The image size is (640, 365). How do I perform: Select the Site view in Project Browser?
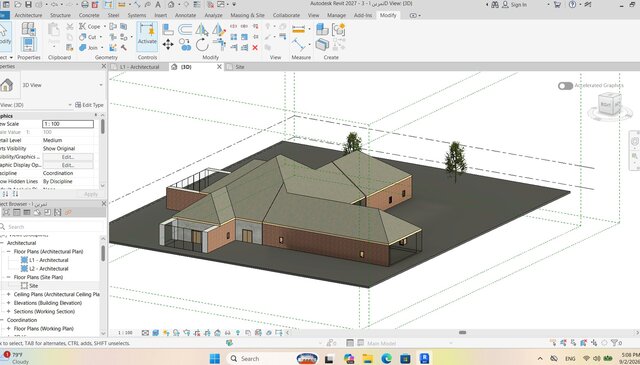click(x=33, y=286)
